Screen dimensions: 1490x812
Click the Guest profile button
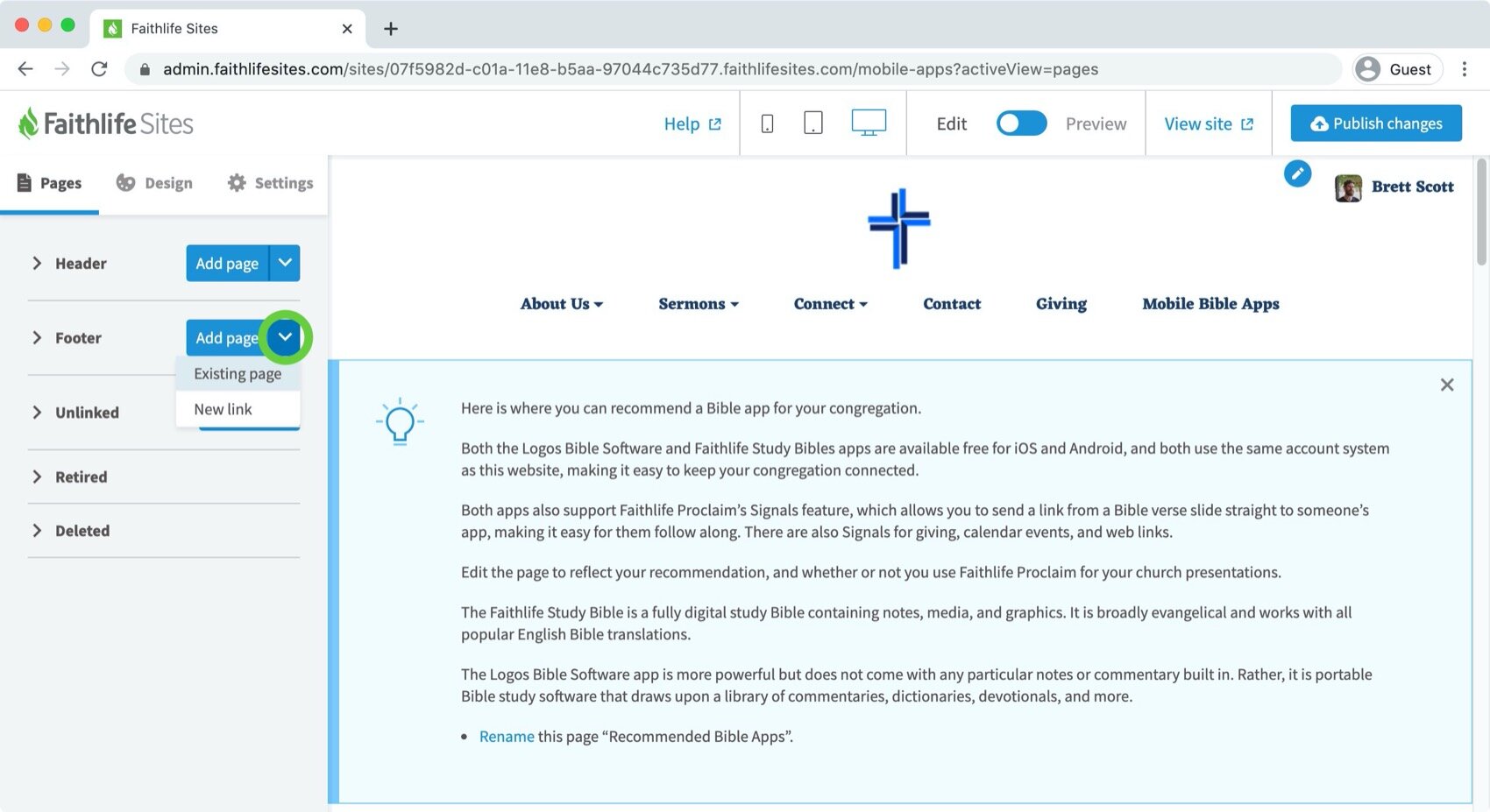[1397, 69]
